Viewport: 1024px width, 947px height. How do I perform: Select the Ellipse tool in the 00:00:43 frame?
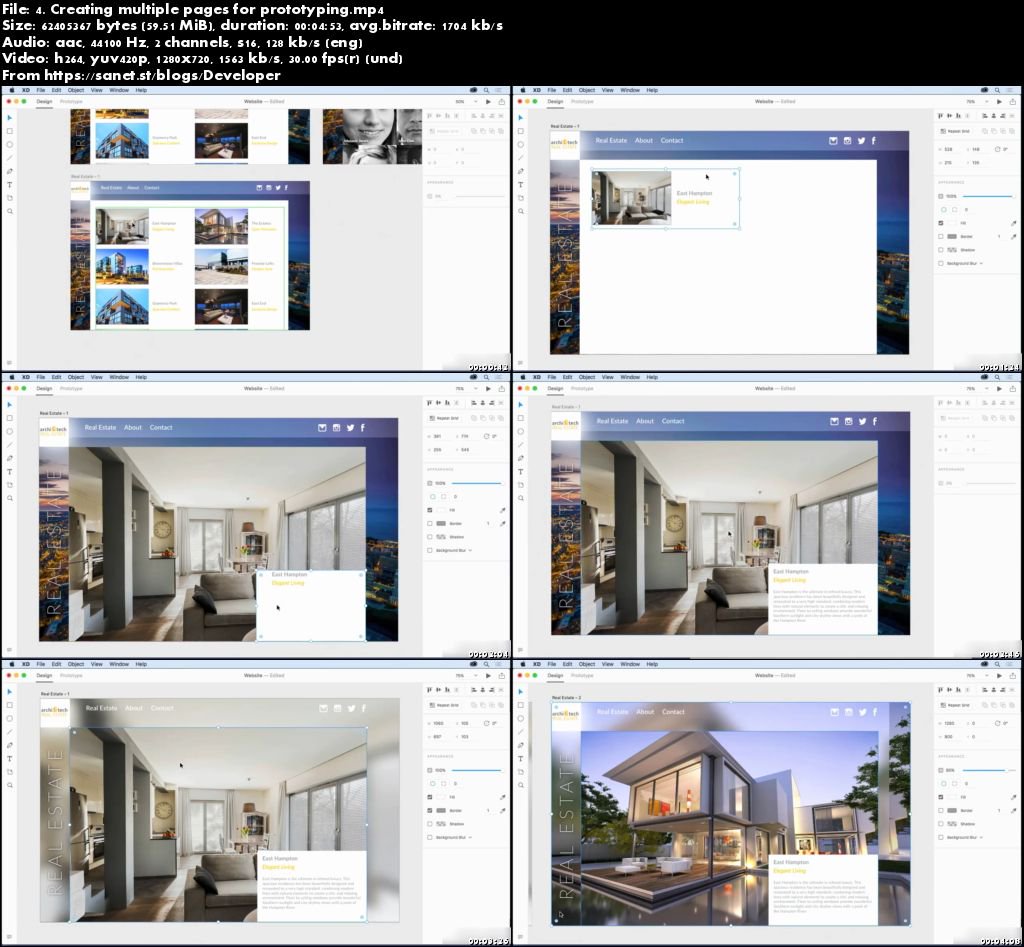(x=10, y=144)
